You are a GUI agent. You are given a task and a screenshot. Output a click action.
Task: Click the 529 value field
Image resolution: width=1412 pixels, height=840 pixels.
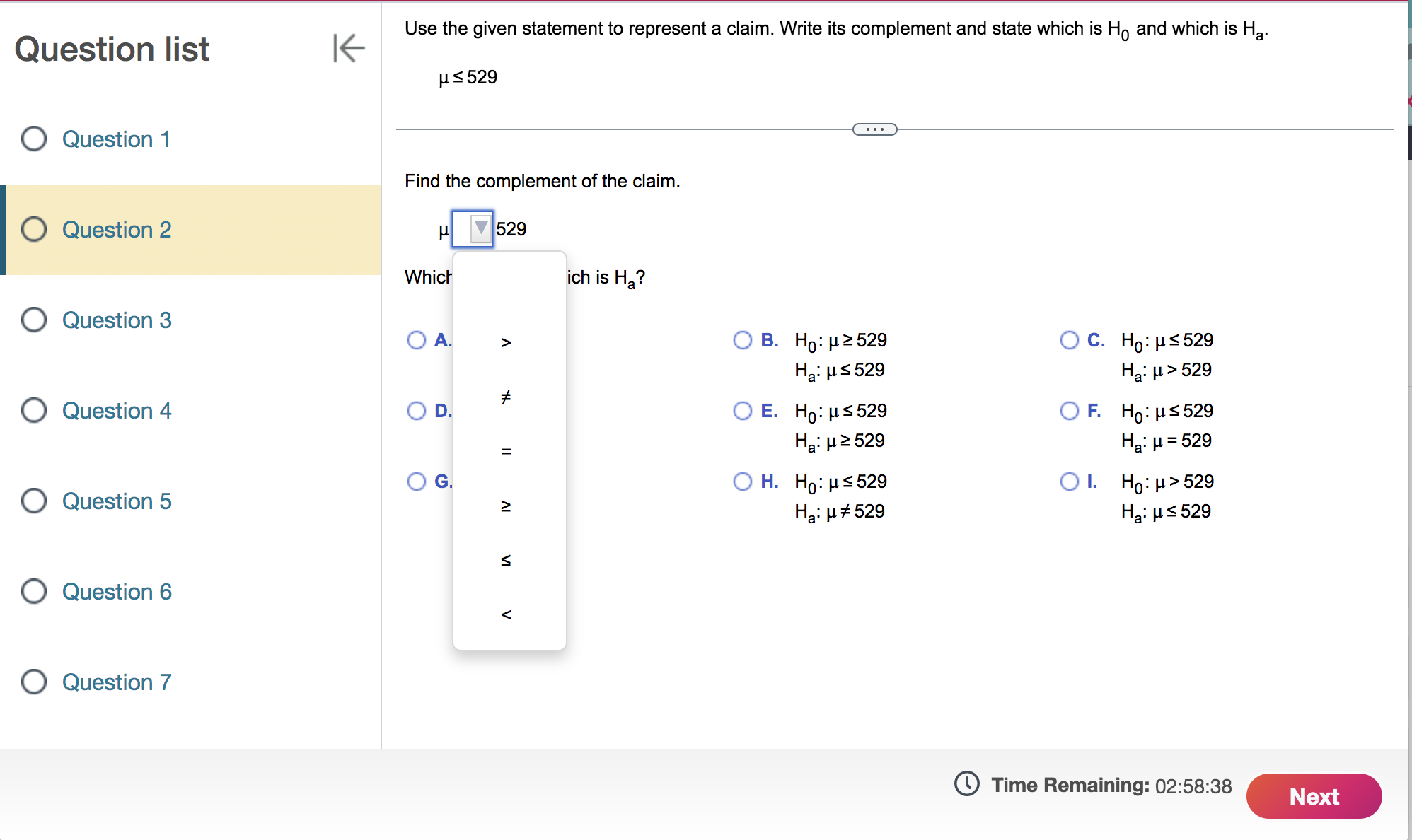click(511, 229)
